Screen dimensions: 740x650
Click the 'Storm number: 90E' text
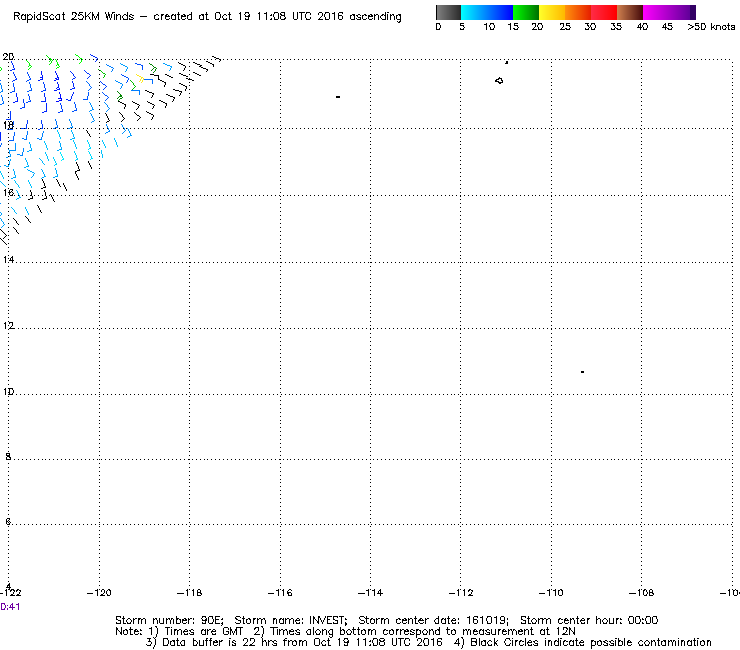(x=169, y=620)
